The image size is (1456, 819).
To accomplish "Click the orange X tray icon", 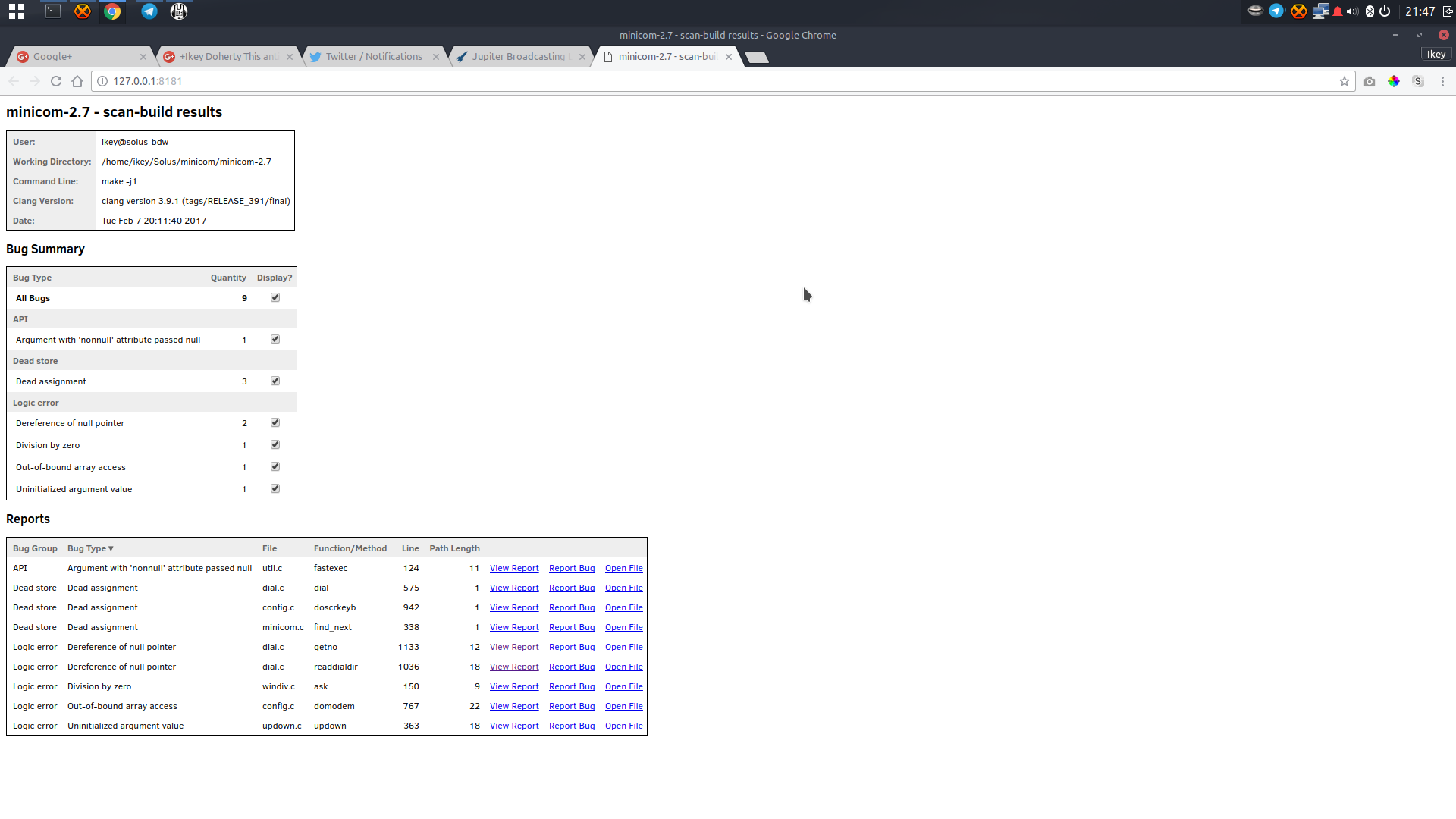I will 1299,11.
